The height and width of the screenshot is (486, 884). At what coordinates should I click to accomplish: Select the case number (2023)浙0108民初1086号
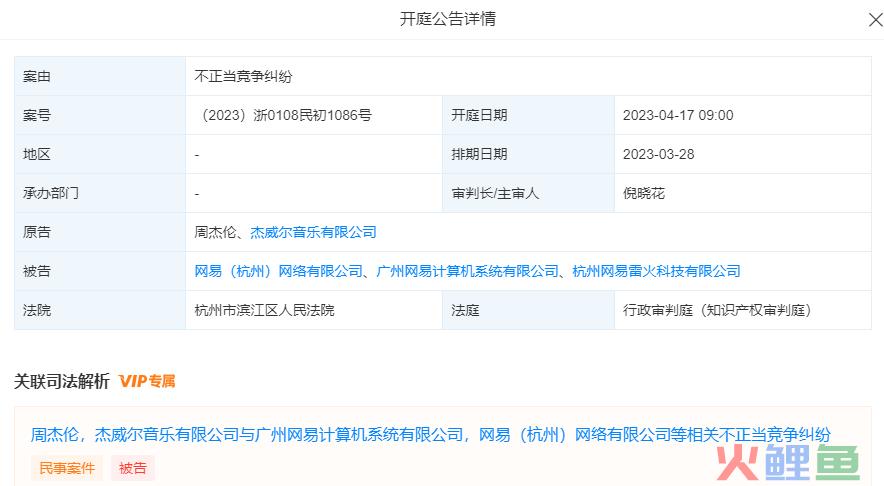(284, 115)
